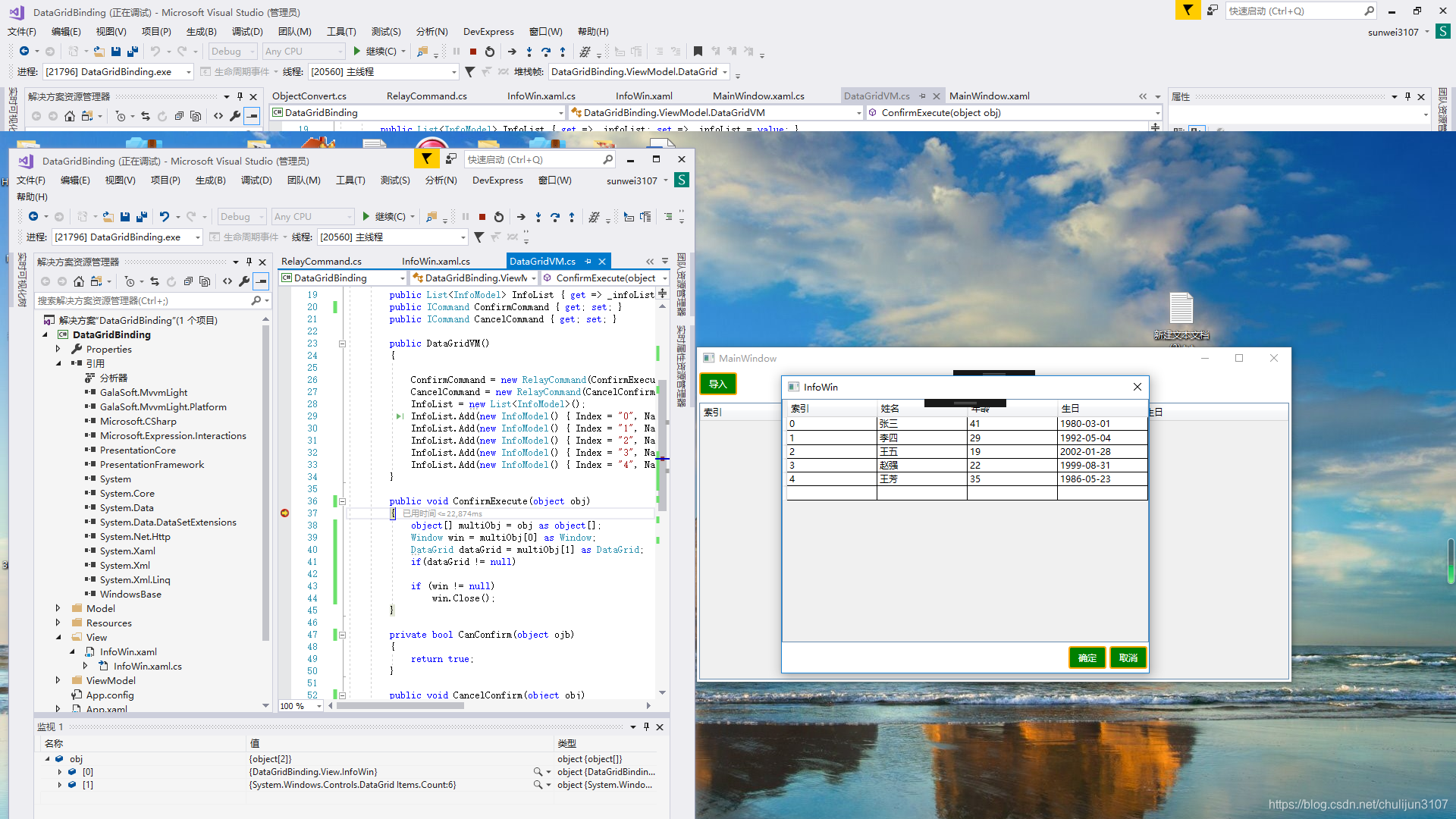Select the 新建文本文档 desktop file icon
1456x819 pixels.
tap(1181, 309)
